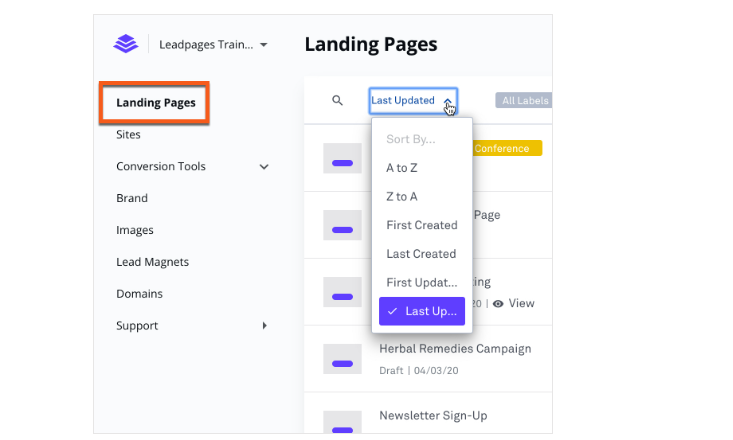Open Domains in the sidebar

(x=139, y=294)
